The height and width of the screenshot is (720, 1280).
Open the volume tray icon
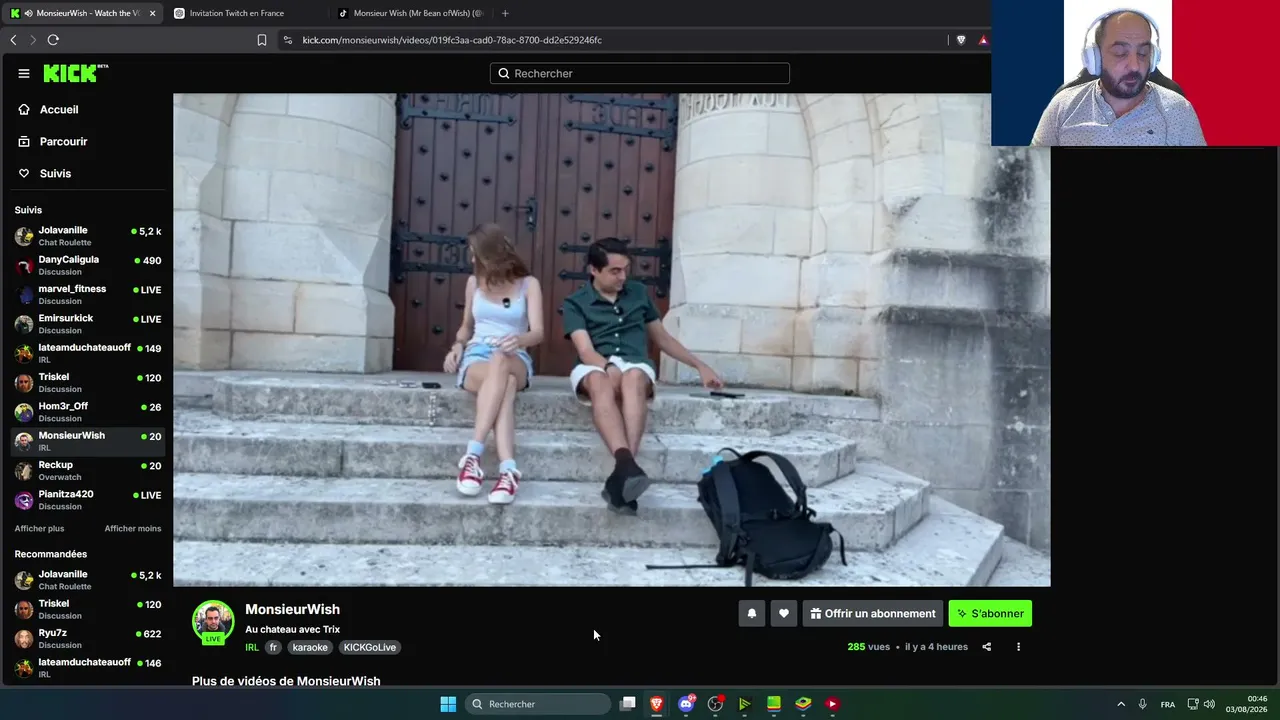[x=1209, y=704]
